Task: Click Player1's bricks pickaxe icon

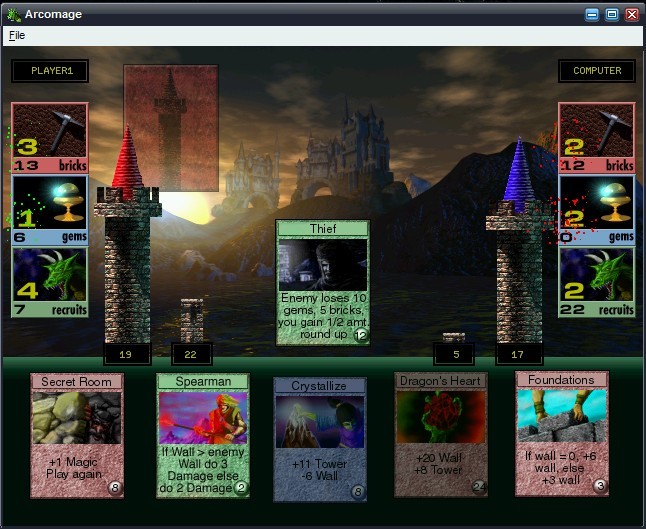Action: (x=50, y=130)
